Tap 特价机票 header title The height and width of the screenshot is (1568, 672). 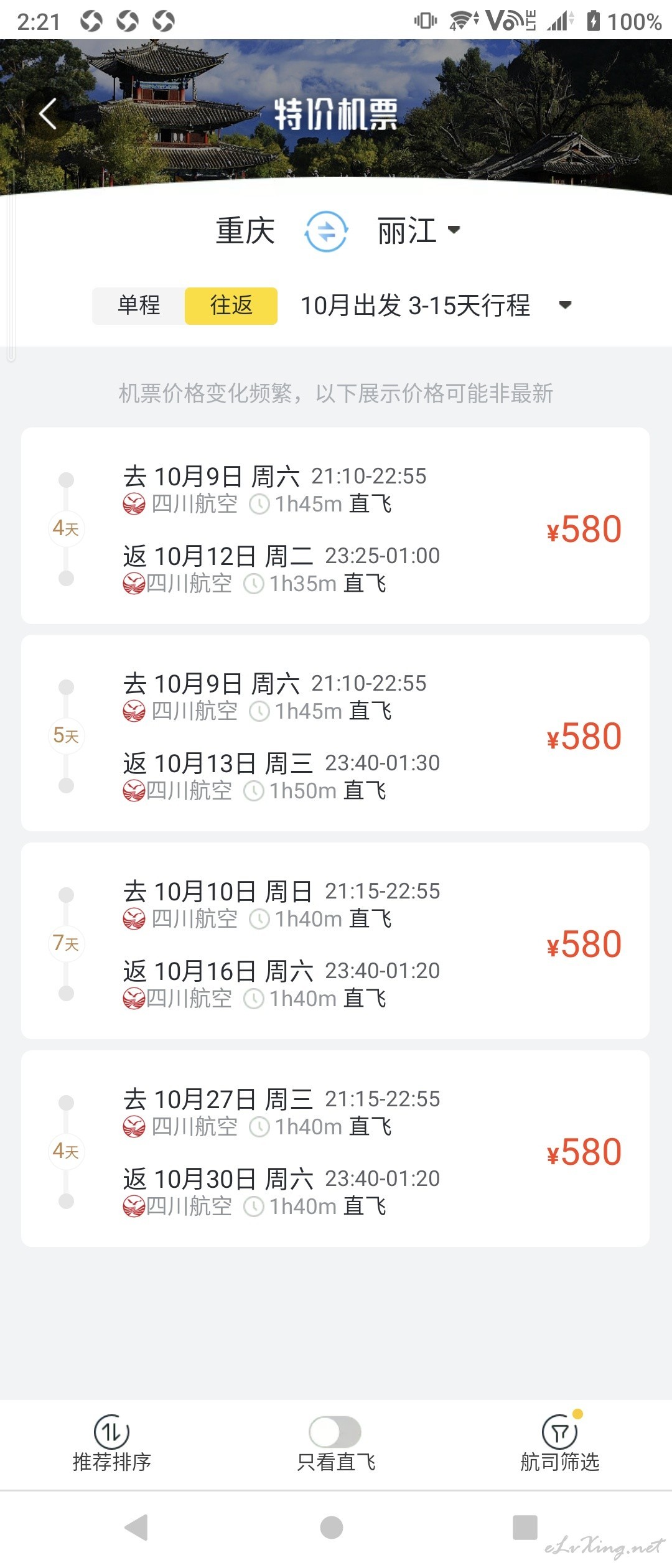336,114
